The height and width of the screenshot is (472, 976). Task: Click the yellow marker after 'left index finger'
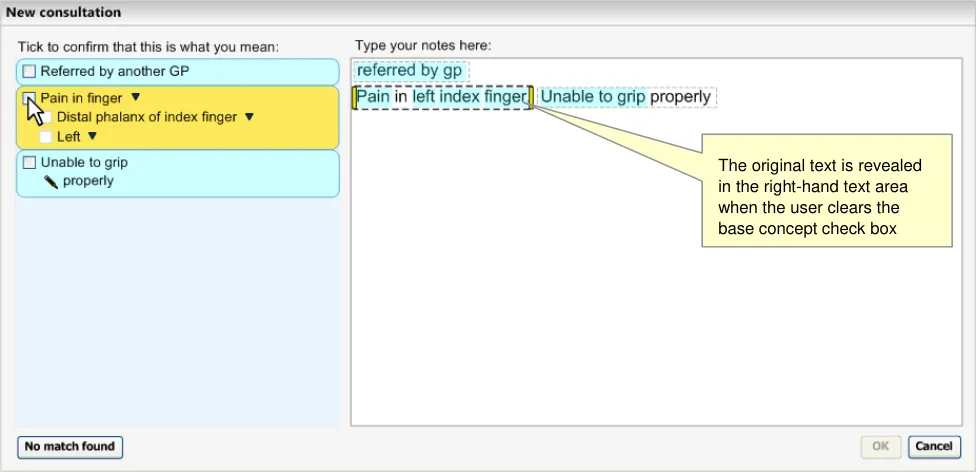[x=532, y=97]
